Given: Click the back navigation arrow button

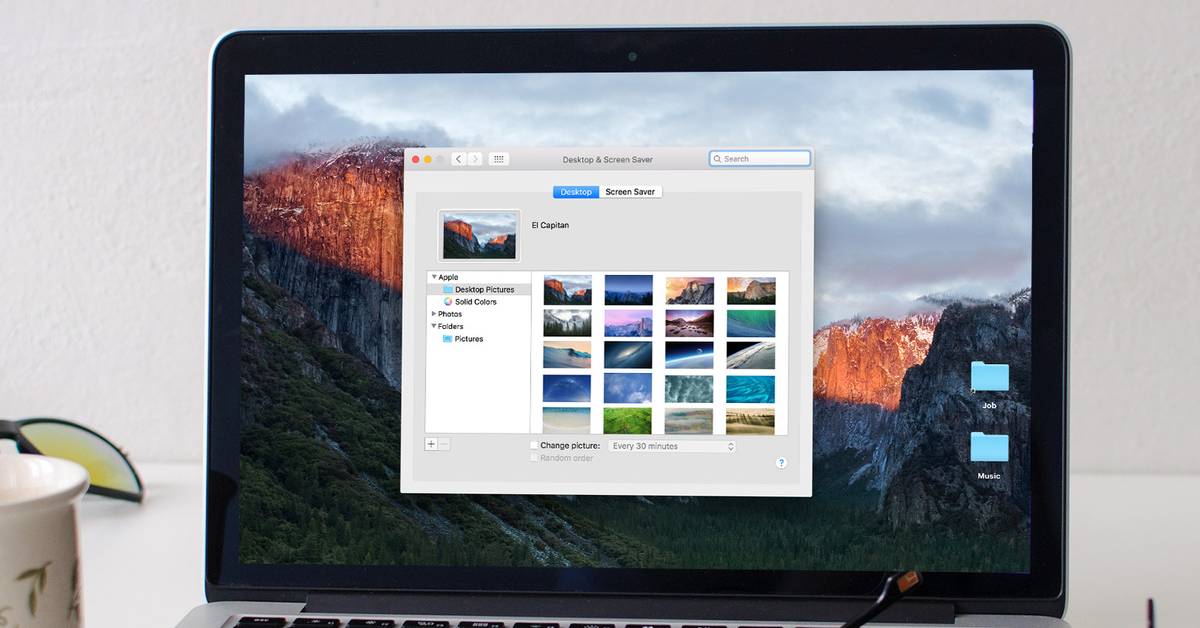Looking at the screenshot, I should pyautogui.click(x=459, y=159).
